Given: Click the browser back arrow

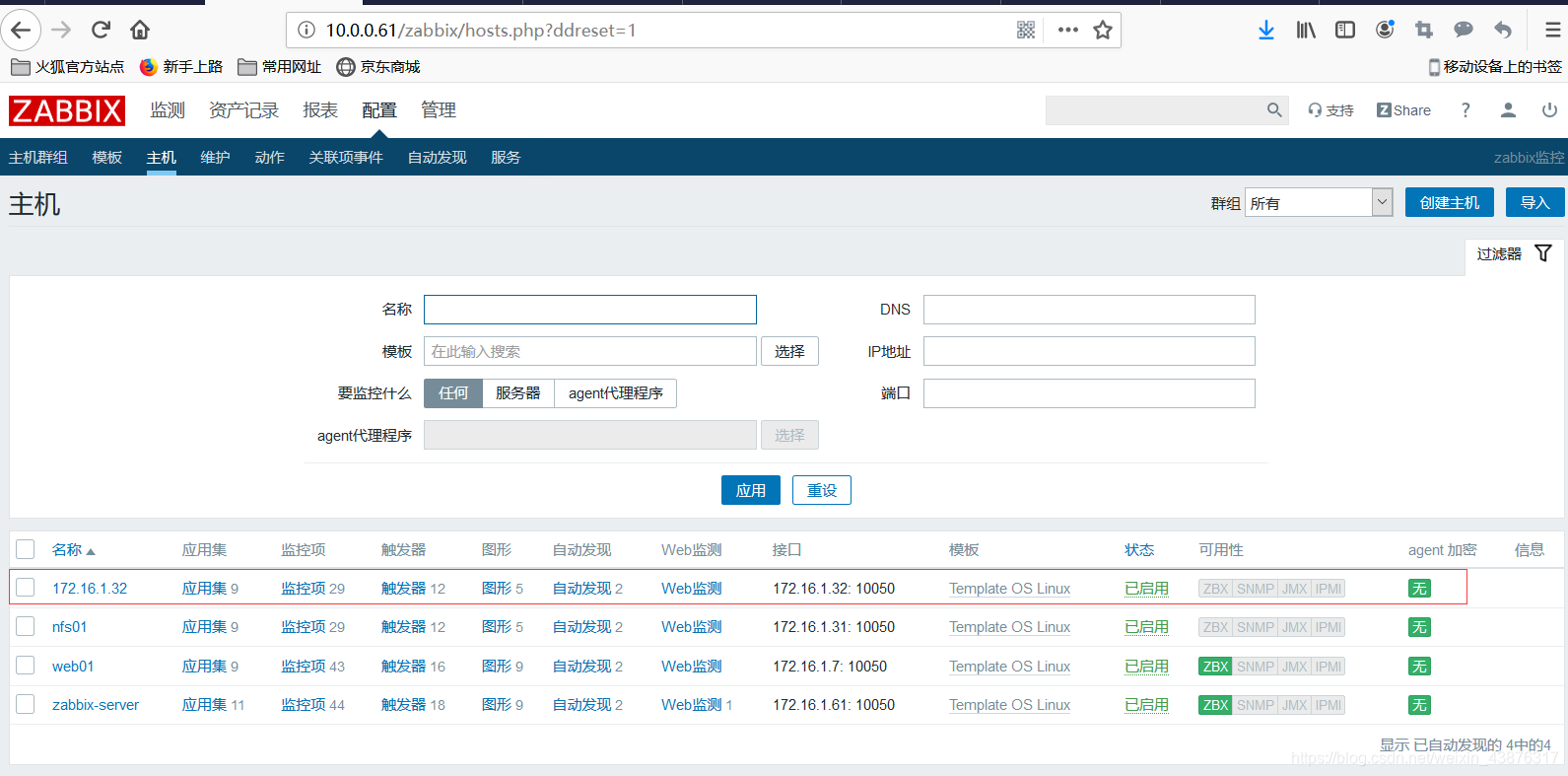Looking at the screenshot, I should 21,30.
